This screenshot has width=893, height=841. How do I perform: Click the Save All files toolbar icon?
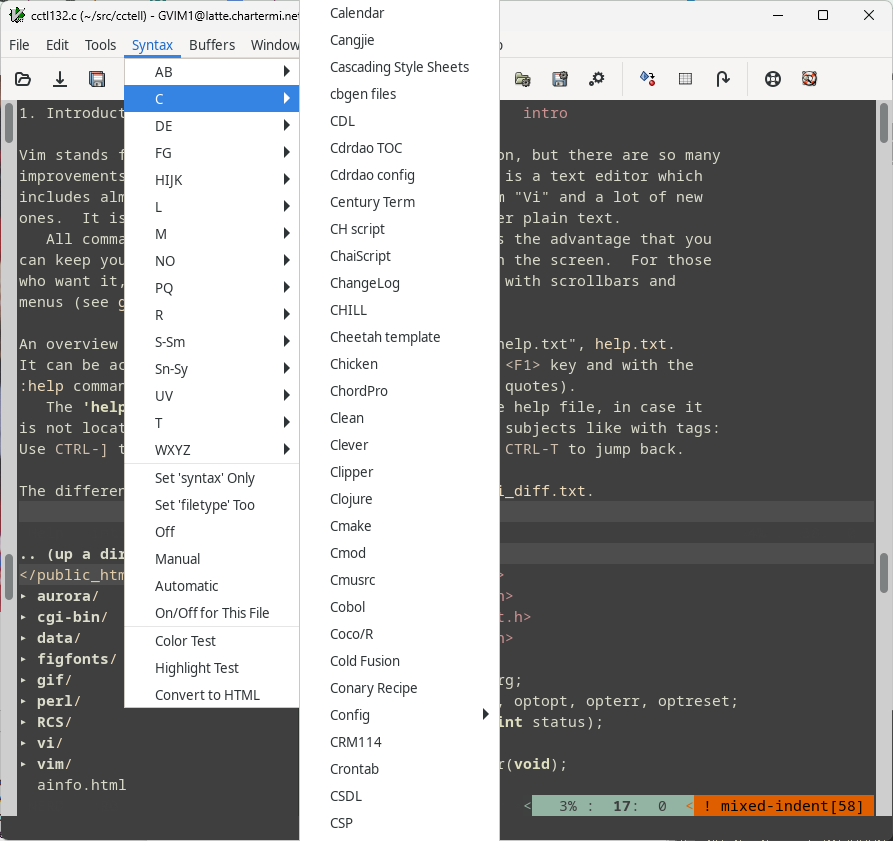point(97,79)
